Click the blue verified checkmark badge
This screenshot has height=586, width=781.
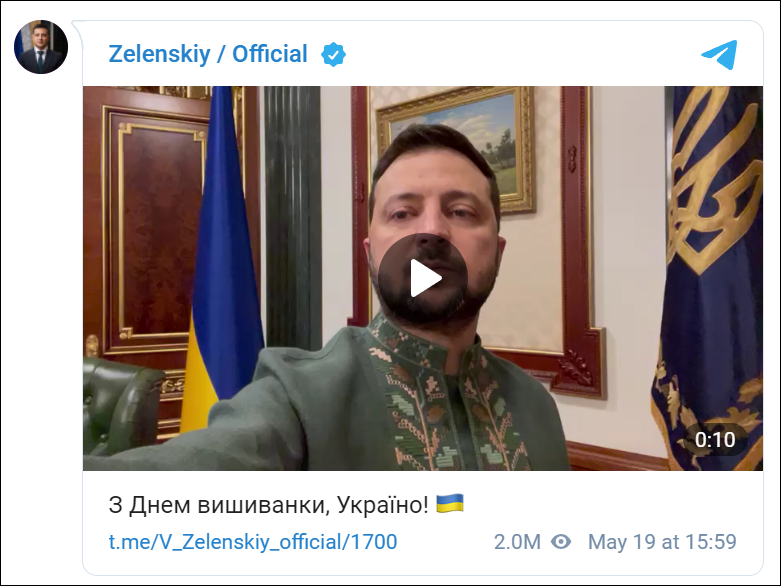pos(333,54)
